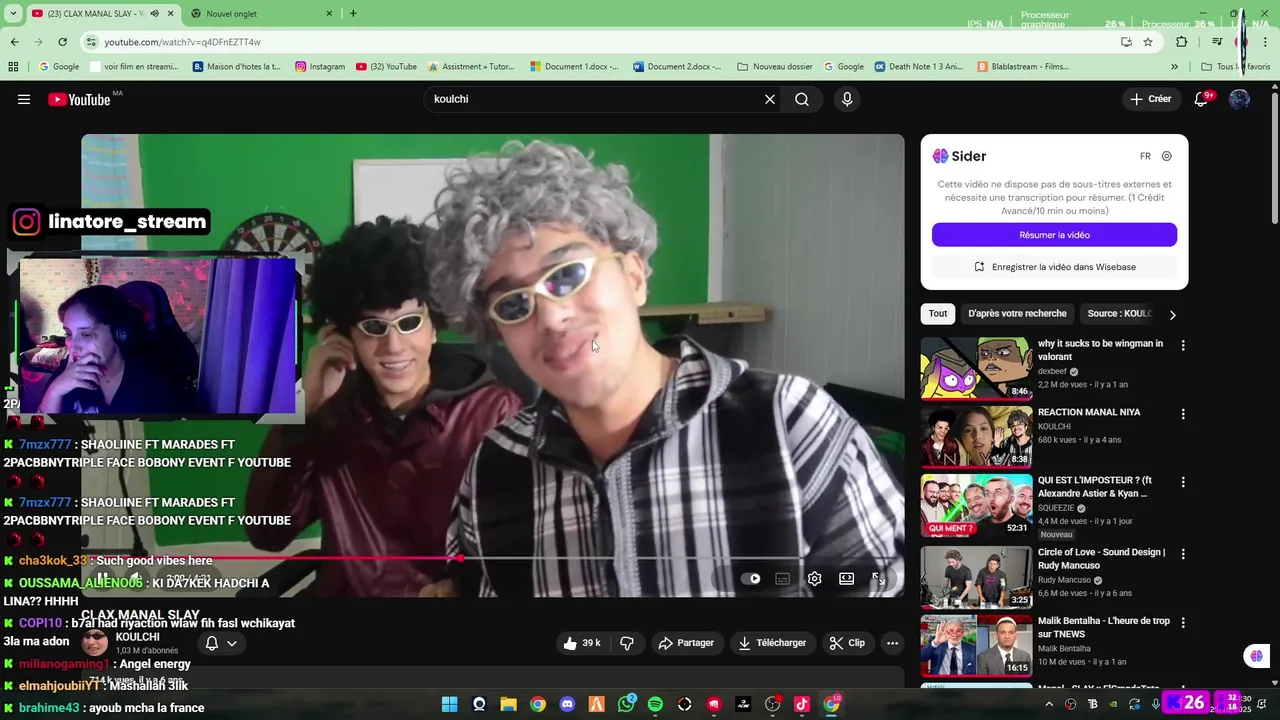Open Discord from the taskbar
This screenshot has height=720, width=1280.
pyautogui.click(x=567, y=704)
